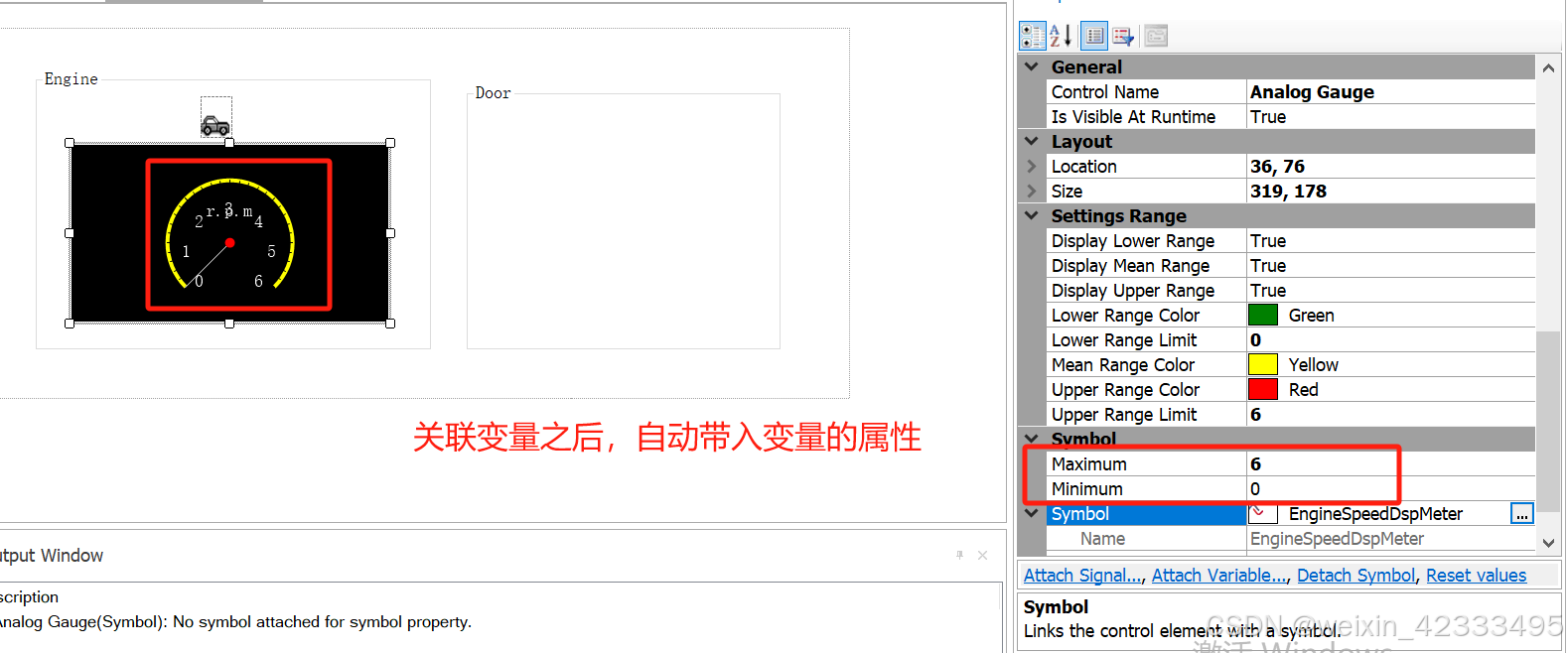Select the Door group box label
Image resolution: width=1568 pixels, height=653 pixels.
coord(493,92)
